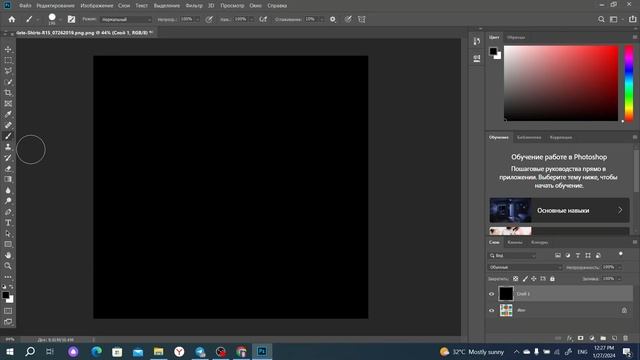Enable airbrush-style build-up
Viewport: 640px width, 360px height.
click(263, 19)
